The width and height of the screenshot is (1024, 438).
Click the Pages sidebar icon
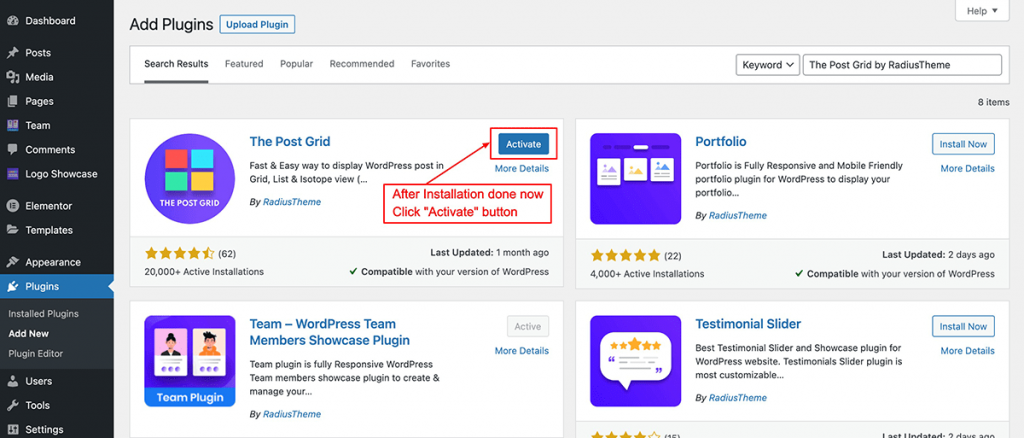12,101
